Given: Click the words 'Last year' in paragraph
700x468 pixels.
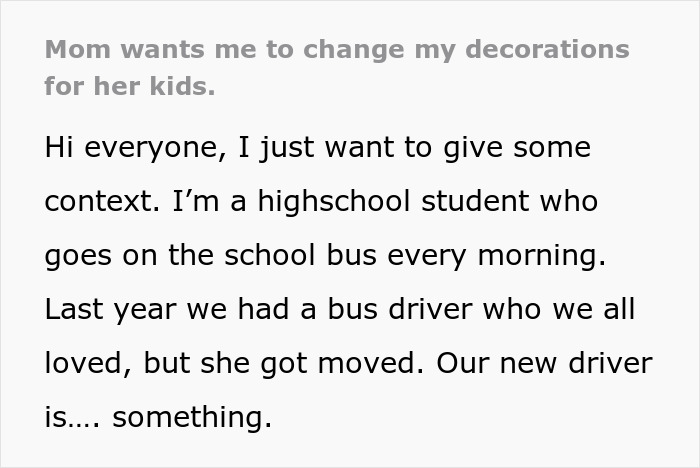Looking at the screenshot, I should coord(111,309).
